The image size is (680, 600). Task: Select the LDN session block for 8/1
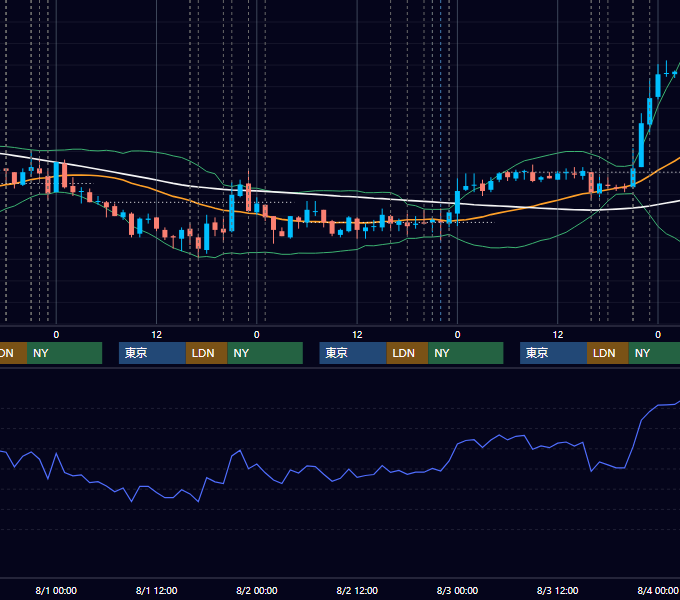(206, 353)
